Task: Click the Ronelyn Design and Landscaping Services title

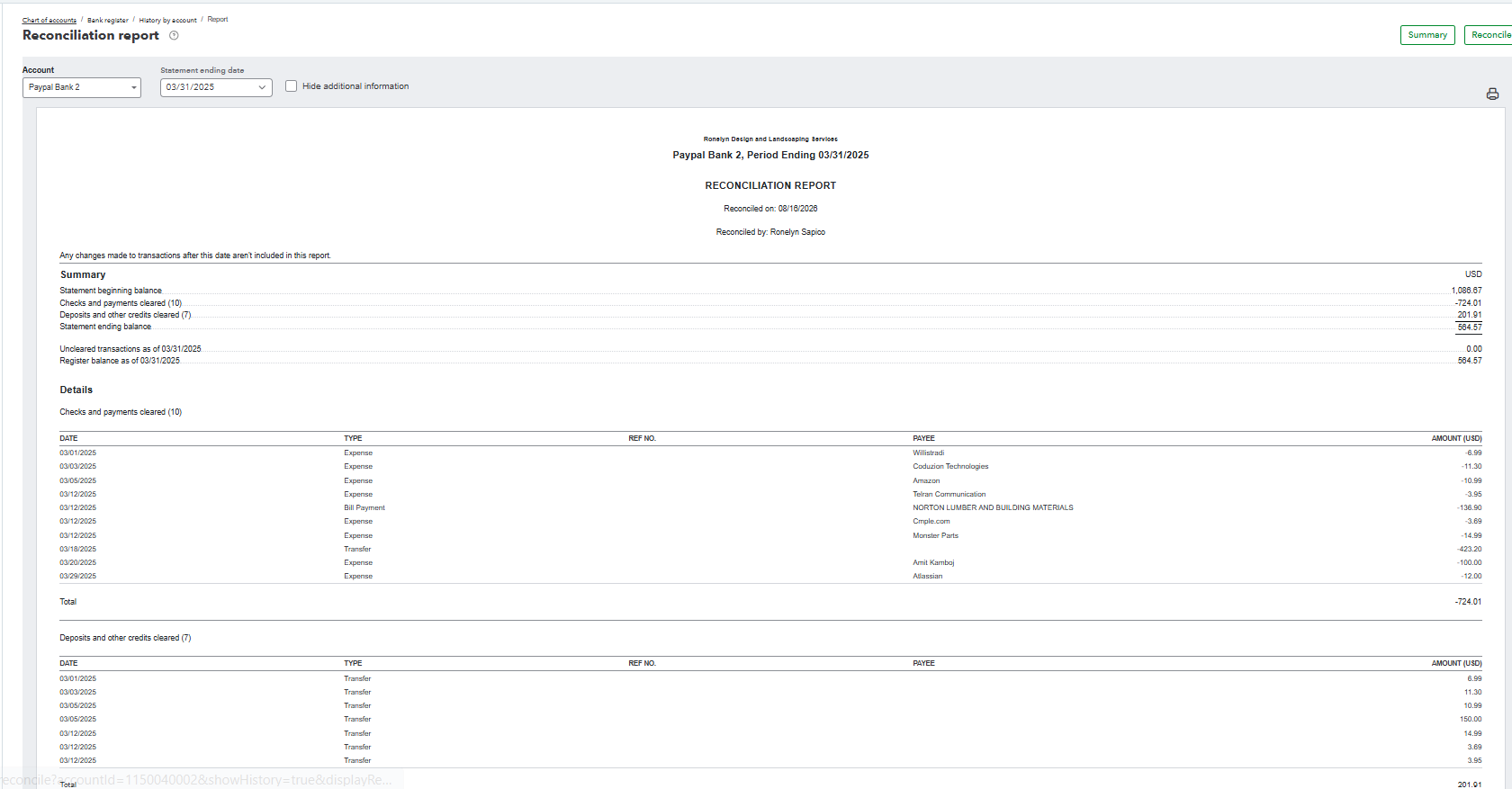Action: [770, 139]
